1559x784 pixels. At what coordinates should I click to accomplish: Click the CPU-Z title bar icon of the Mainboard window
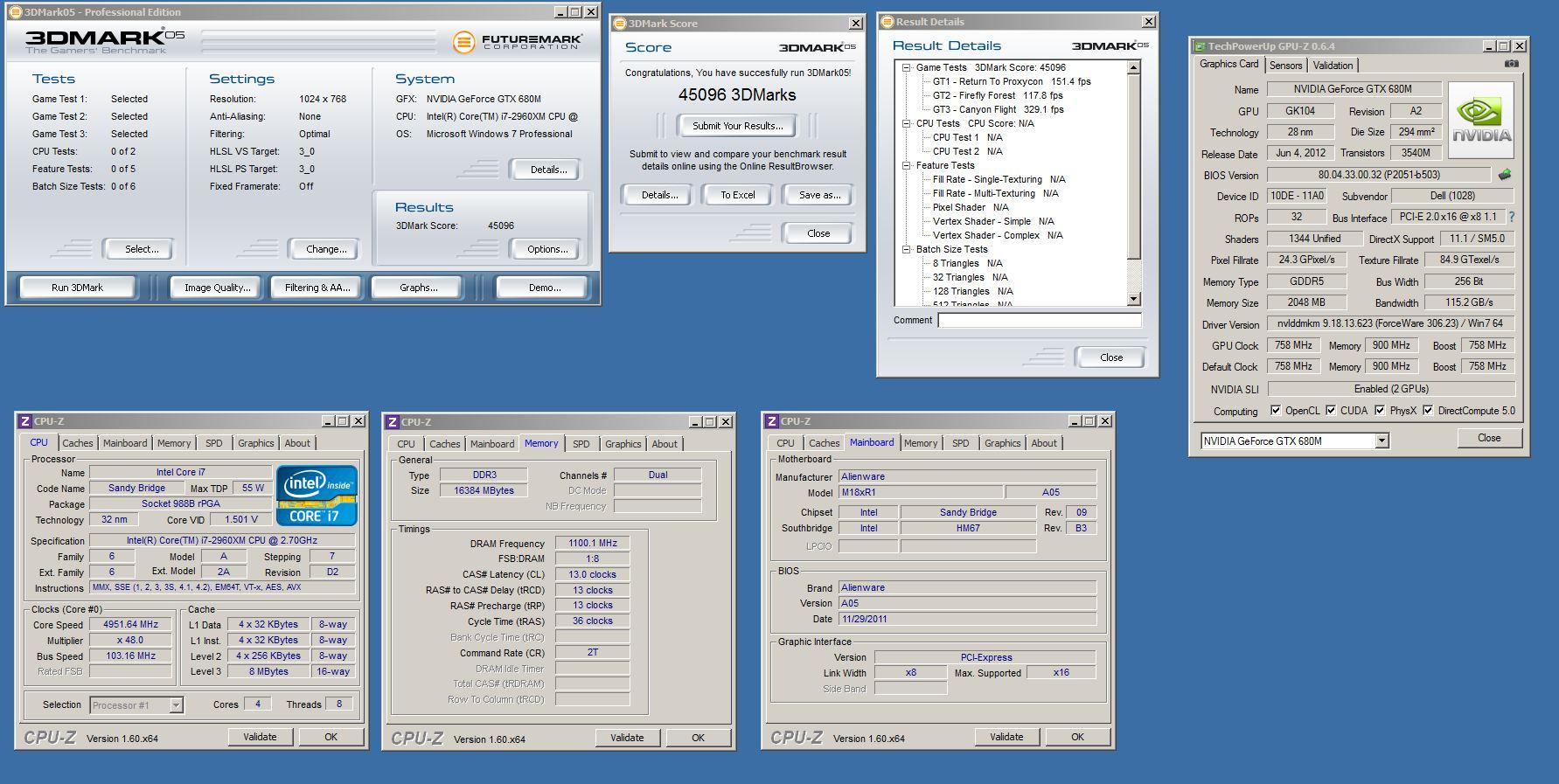point(772,421)
